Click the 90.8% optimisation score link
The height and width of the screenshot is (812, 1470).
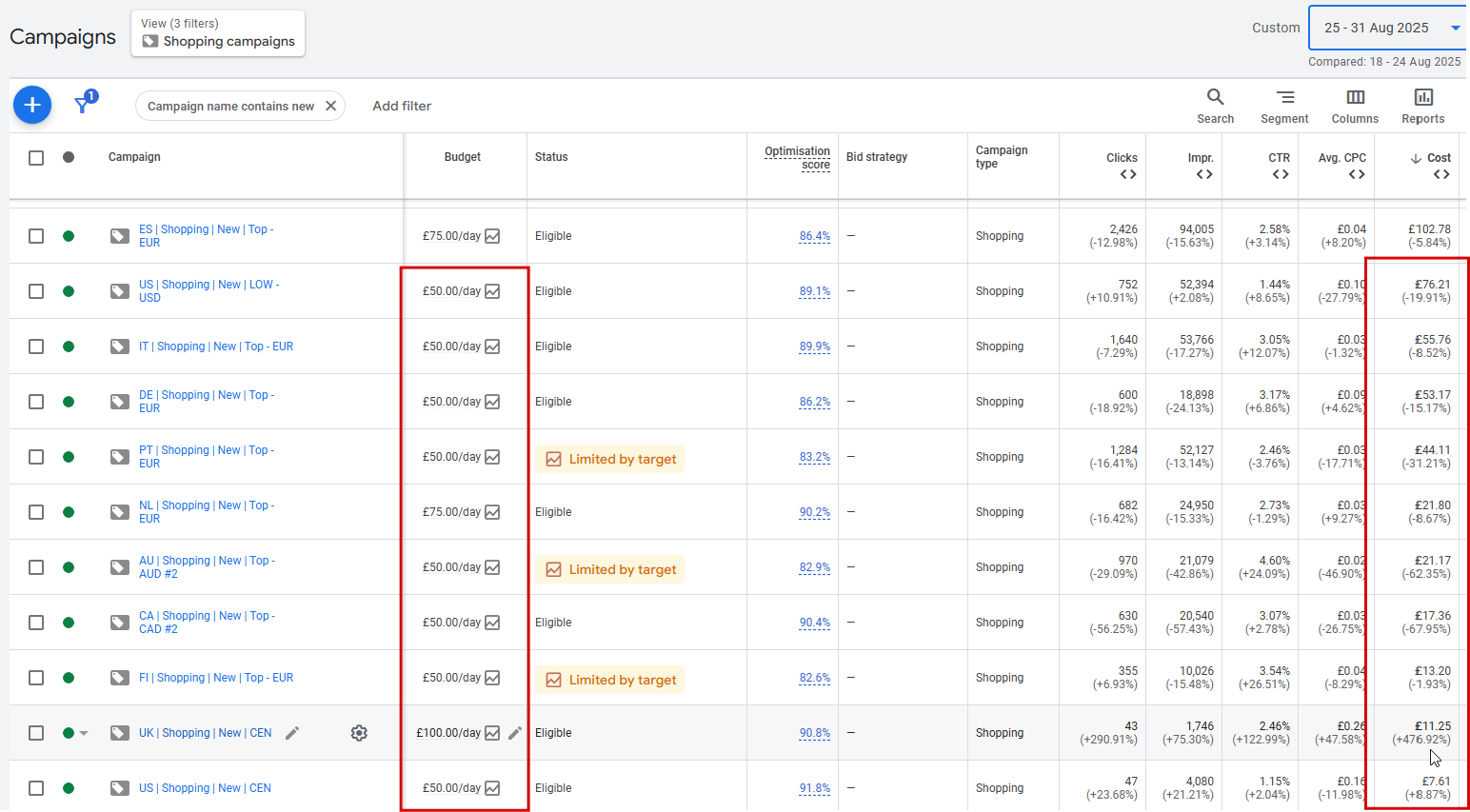[815, 733]
